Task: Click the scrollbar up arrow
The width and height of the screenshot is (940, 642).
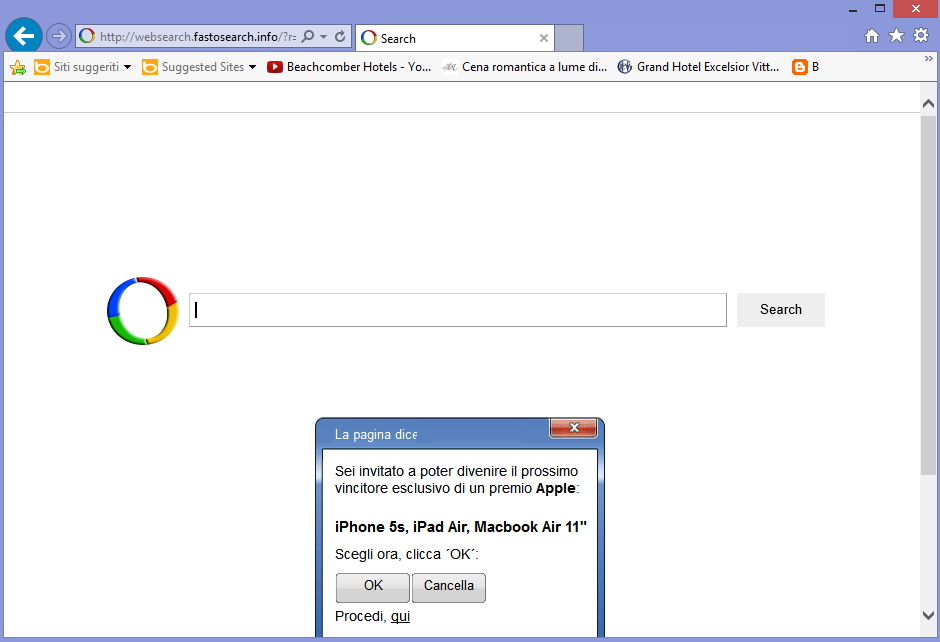Action: 928,103
